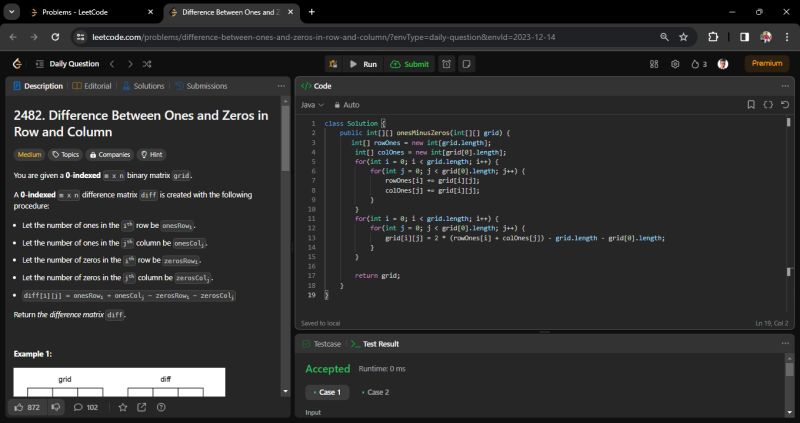Image resolution: width=800 pixels, height=423 pixels.
Task: Select Case 2 result
Action: pyautogui.click(x=375, y=392)
